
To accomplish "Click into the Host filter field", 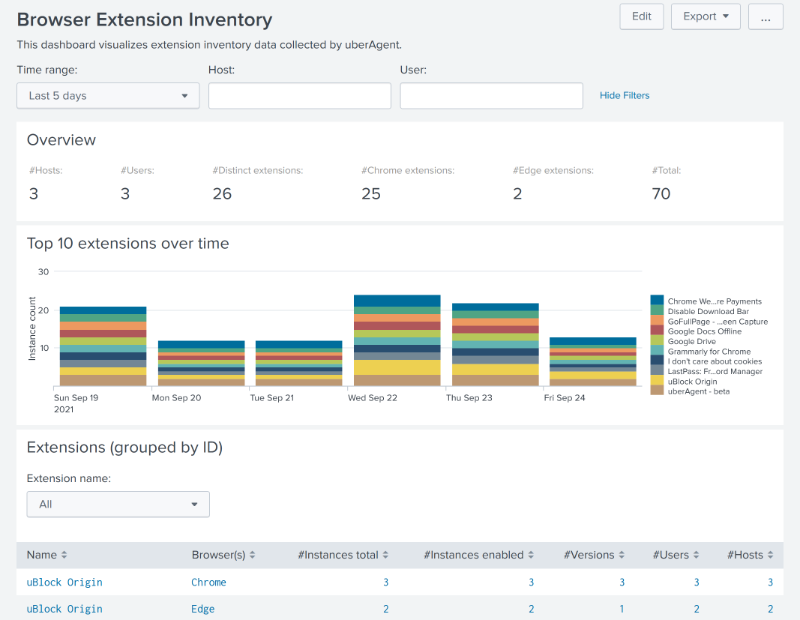I will (299, 96).
